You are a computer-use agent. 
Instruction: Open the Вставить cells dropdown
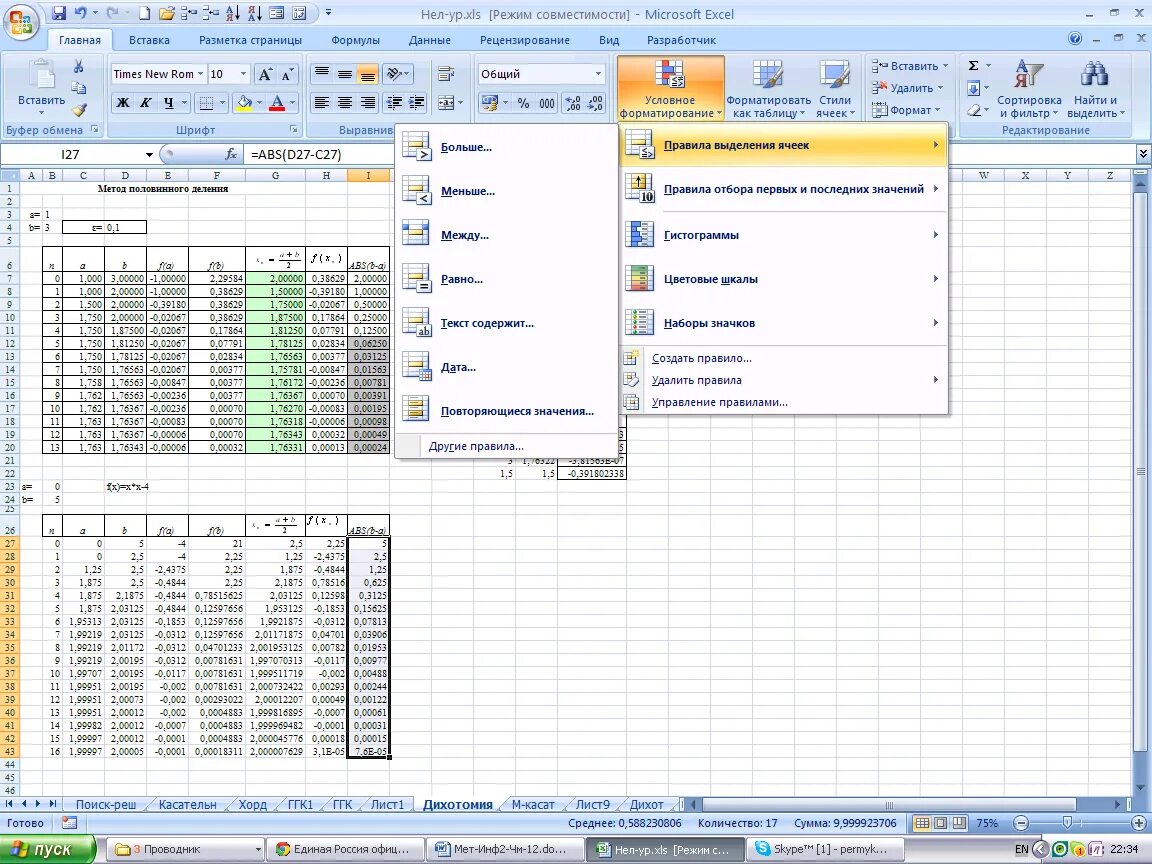910,66
